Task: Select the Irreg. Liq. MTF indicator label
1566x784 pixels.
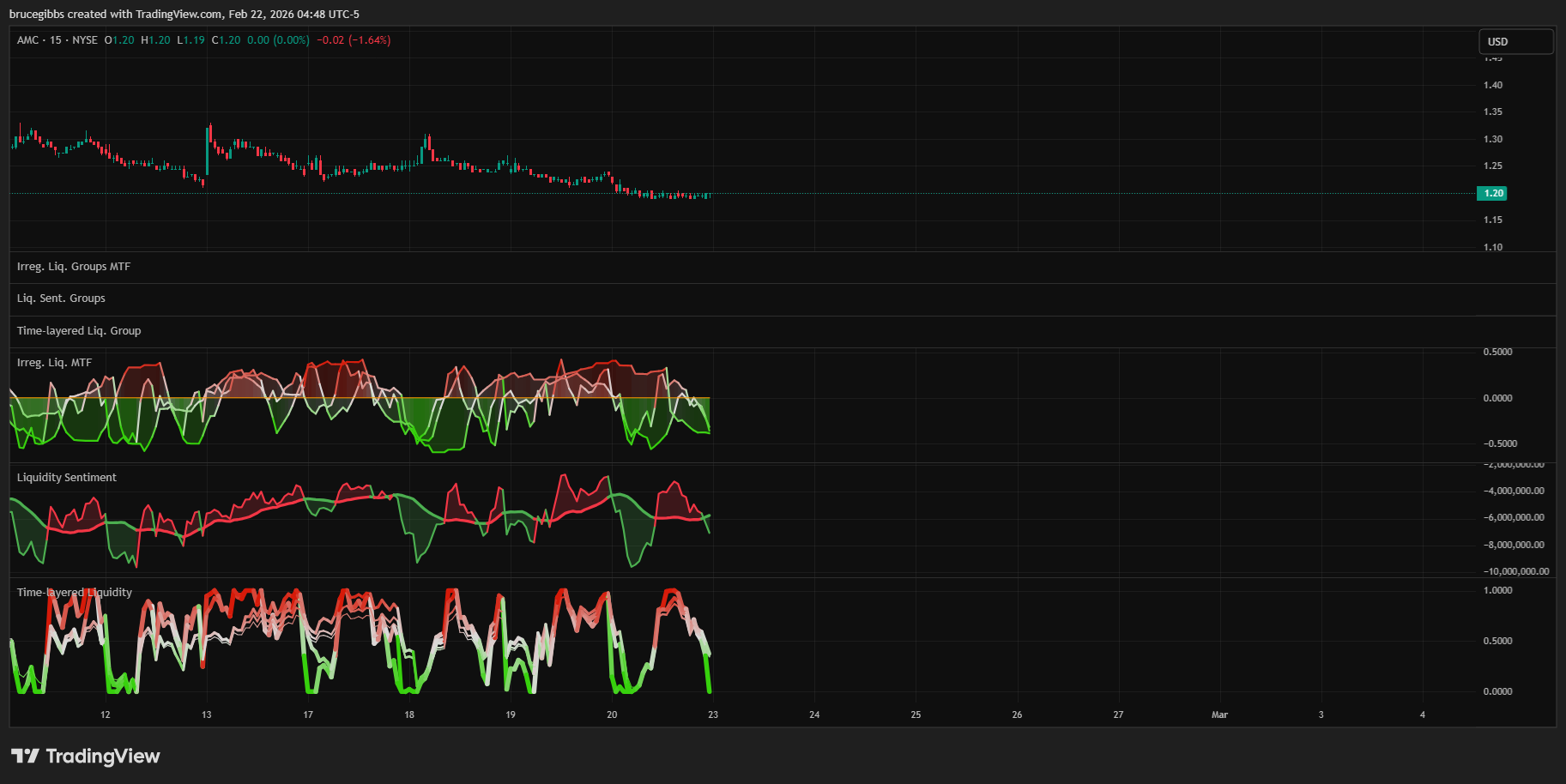Action: (54, 363)
